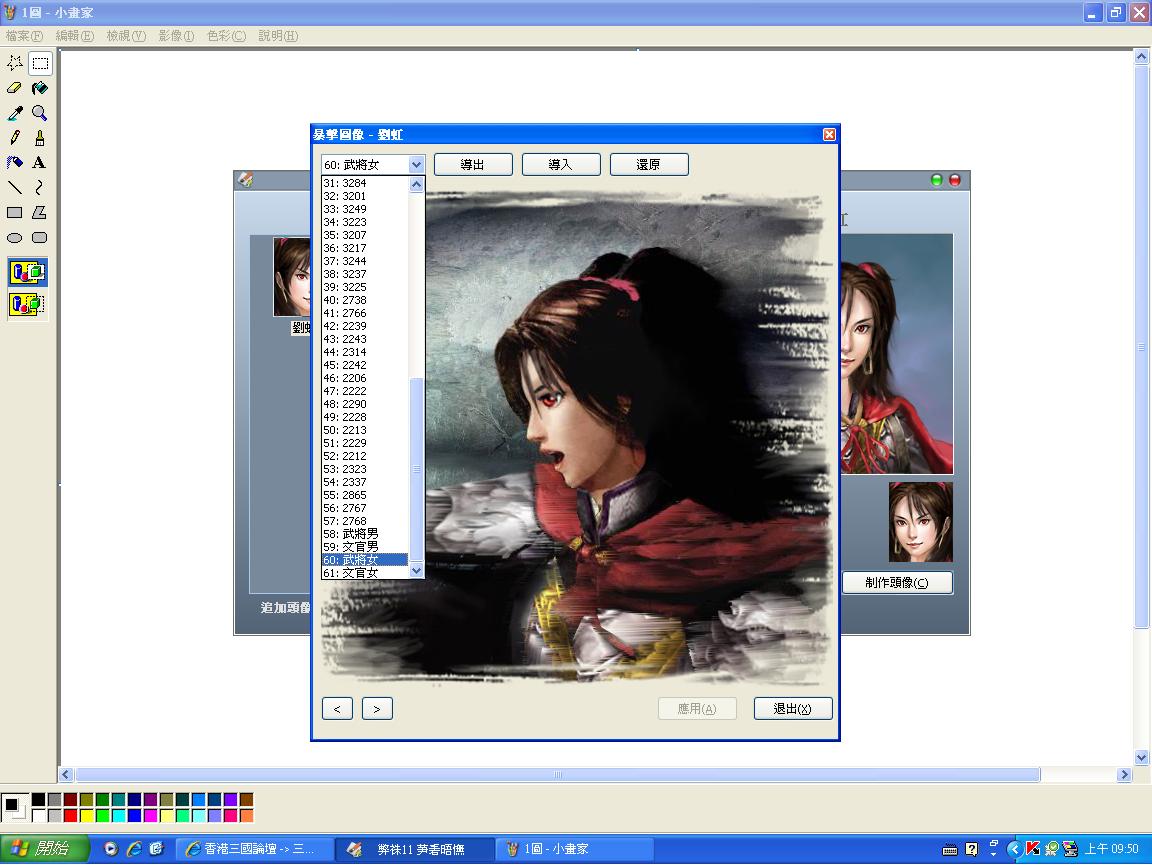
Task: Click the keyboard language bar icon
Action: tap(950, 850)
